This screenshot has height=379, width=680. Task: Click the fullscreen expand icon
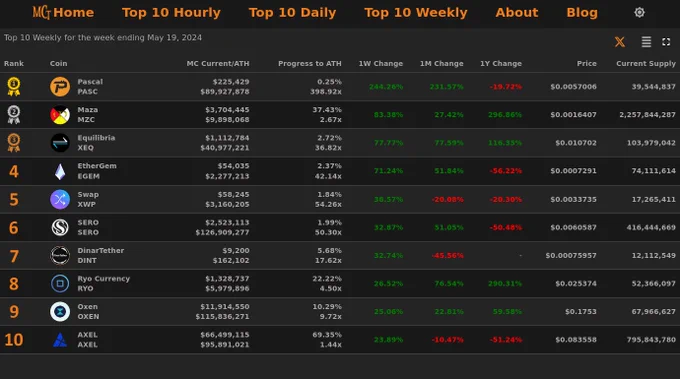(x=666, y=42)
